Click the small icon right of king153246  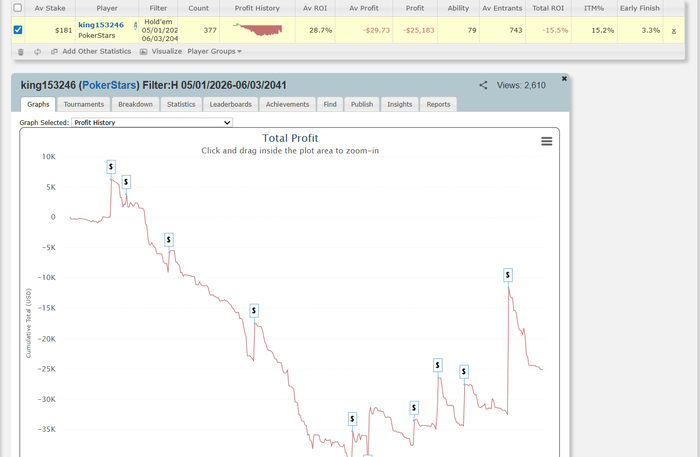click(135, 26)
